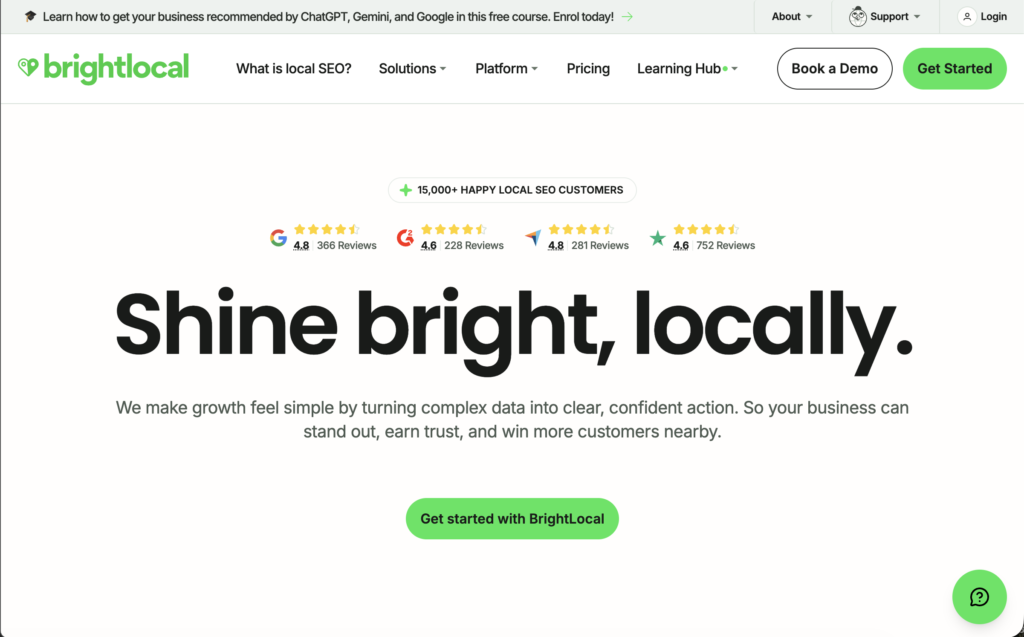Click the Support mascot face icon
The image size is (1024, 637).
[857, 16]
